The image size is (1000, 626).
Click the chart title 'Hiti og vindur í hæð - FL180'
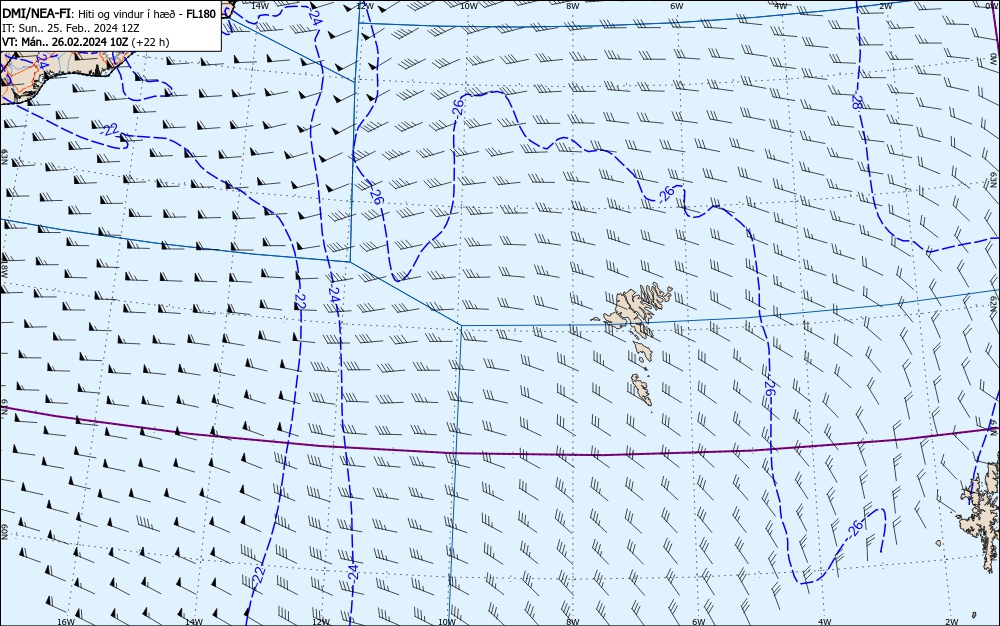(147, 13)
